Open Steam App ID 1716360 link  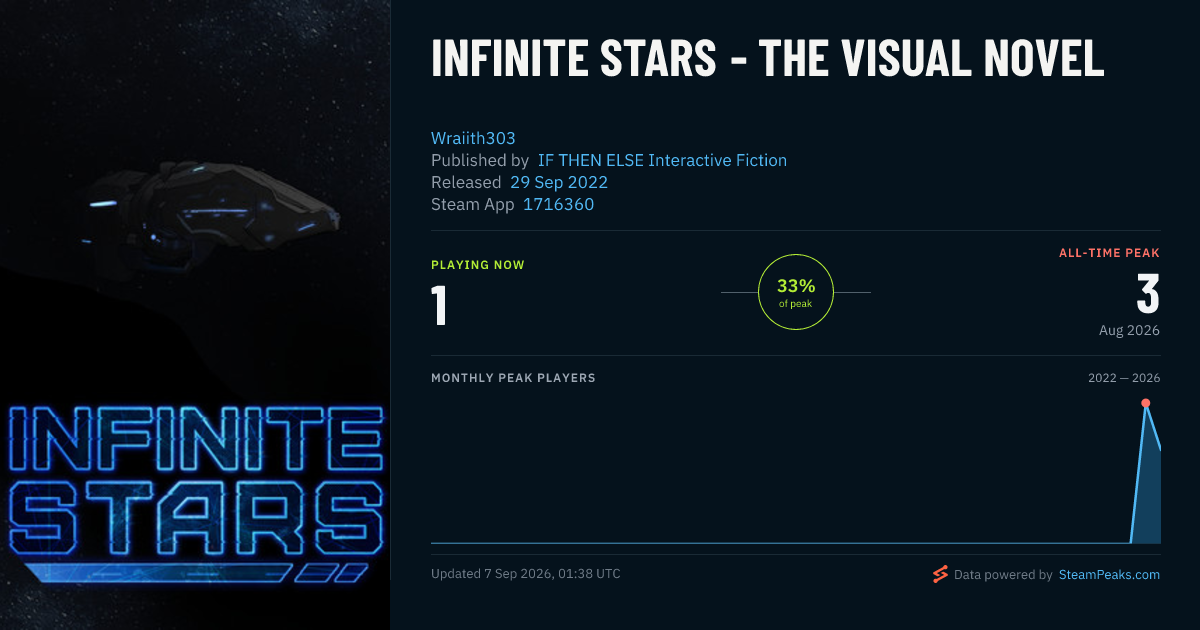click(x=559, y=204)
